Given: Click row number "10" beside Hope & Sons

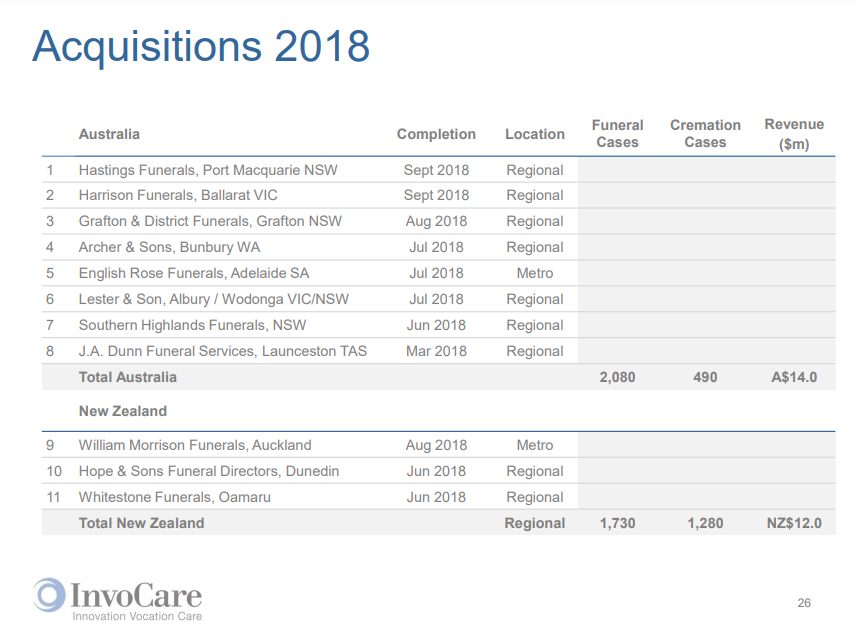Looking at the screenshot, I should [x=54, y=471].
